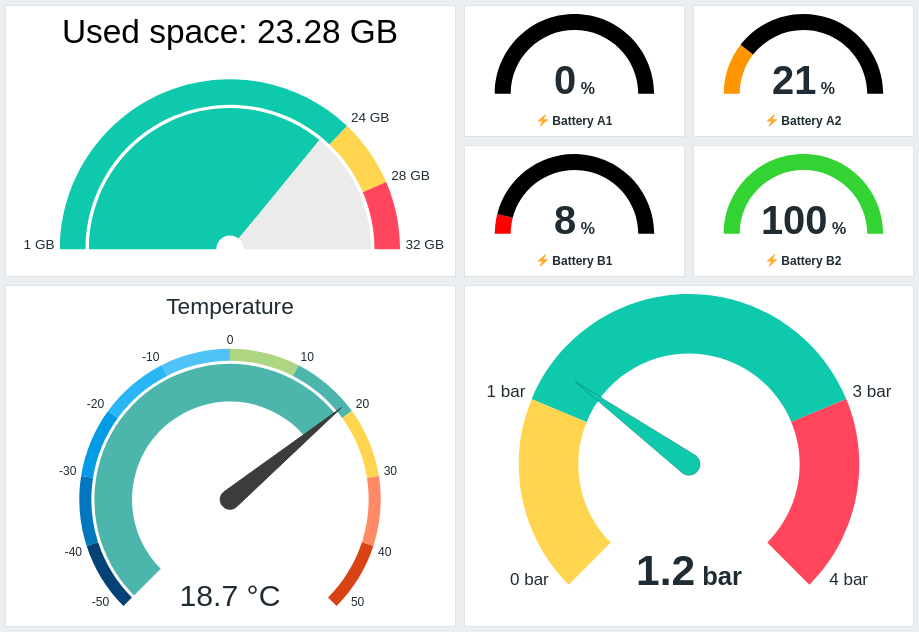Click the orange arc segment of the Battery A2 gauge
Screen dimensions: 919x632
tap(736, 72)
